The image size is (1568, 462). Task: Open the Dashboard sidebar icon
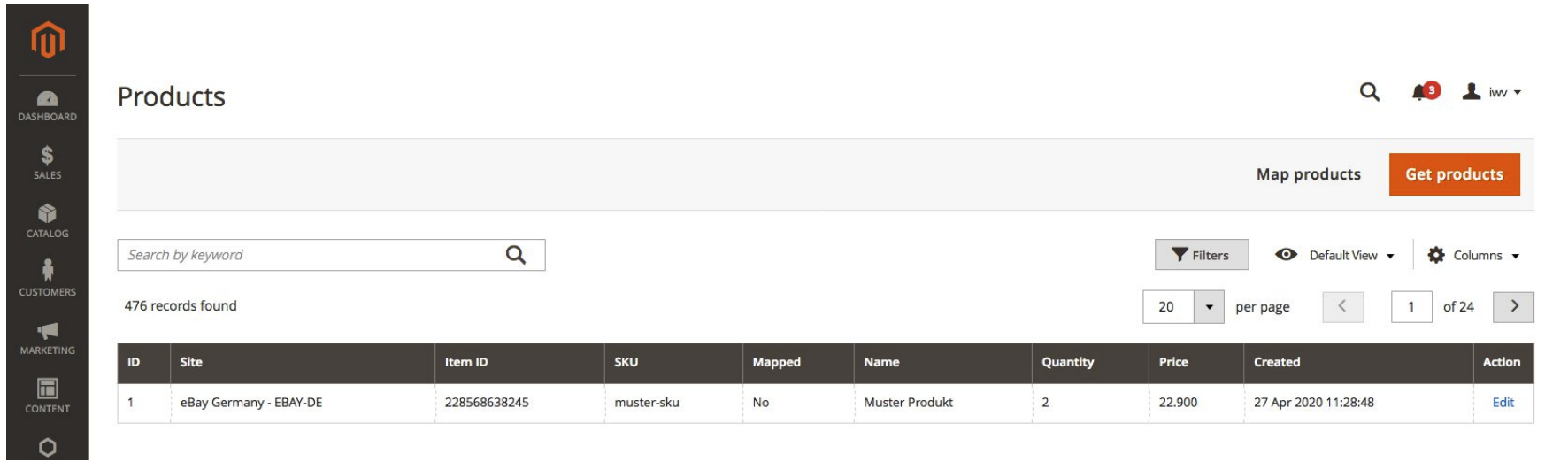[x=48, y=99]
